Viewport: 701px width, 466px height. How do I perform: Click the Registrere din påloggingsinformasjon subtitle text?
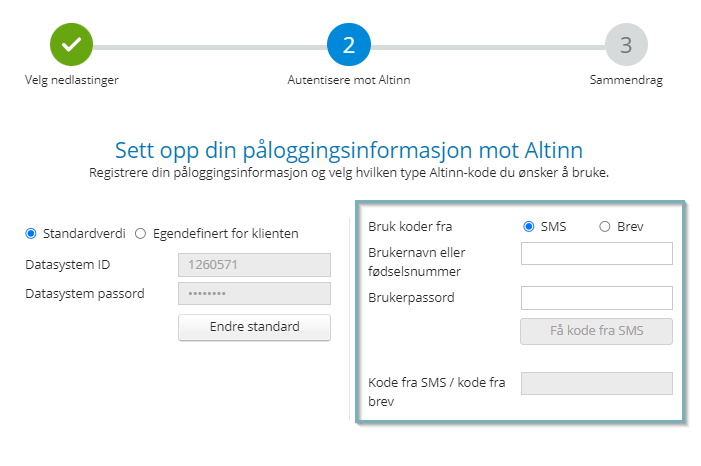point(349,173)
